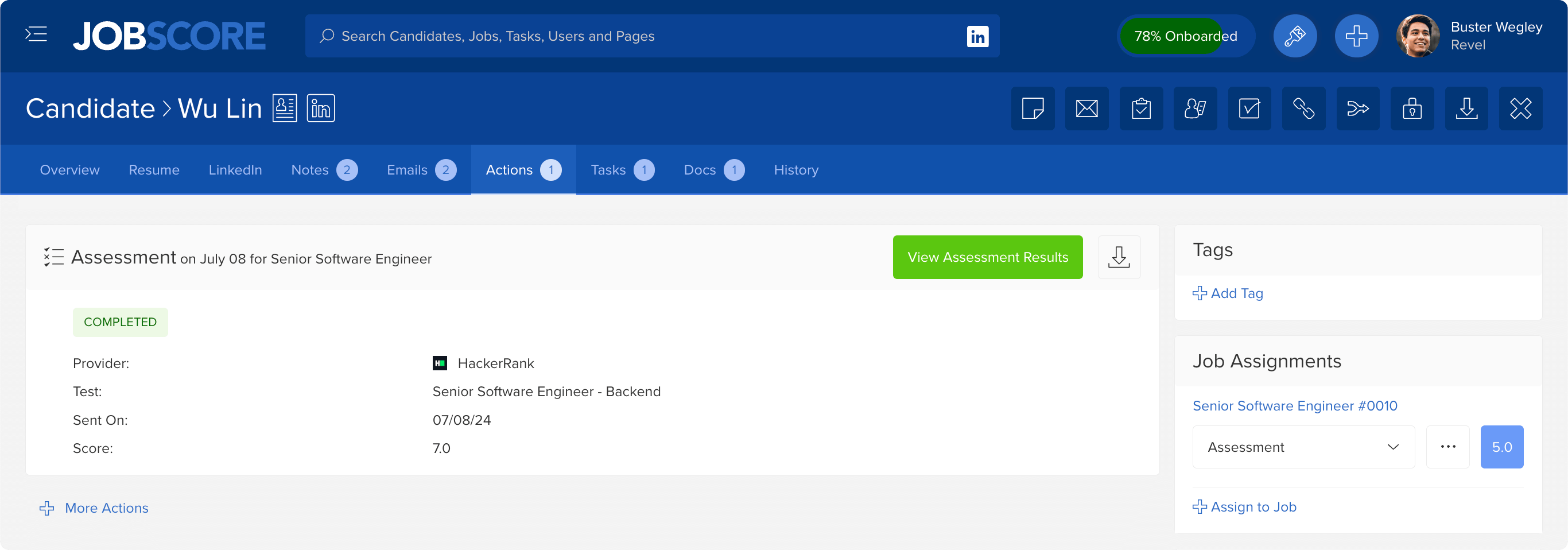Click the More Actions link
The width and height of the screenshot is (1568, 550).
pos(94,508)
